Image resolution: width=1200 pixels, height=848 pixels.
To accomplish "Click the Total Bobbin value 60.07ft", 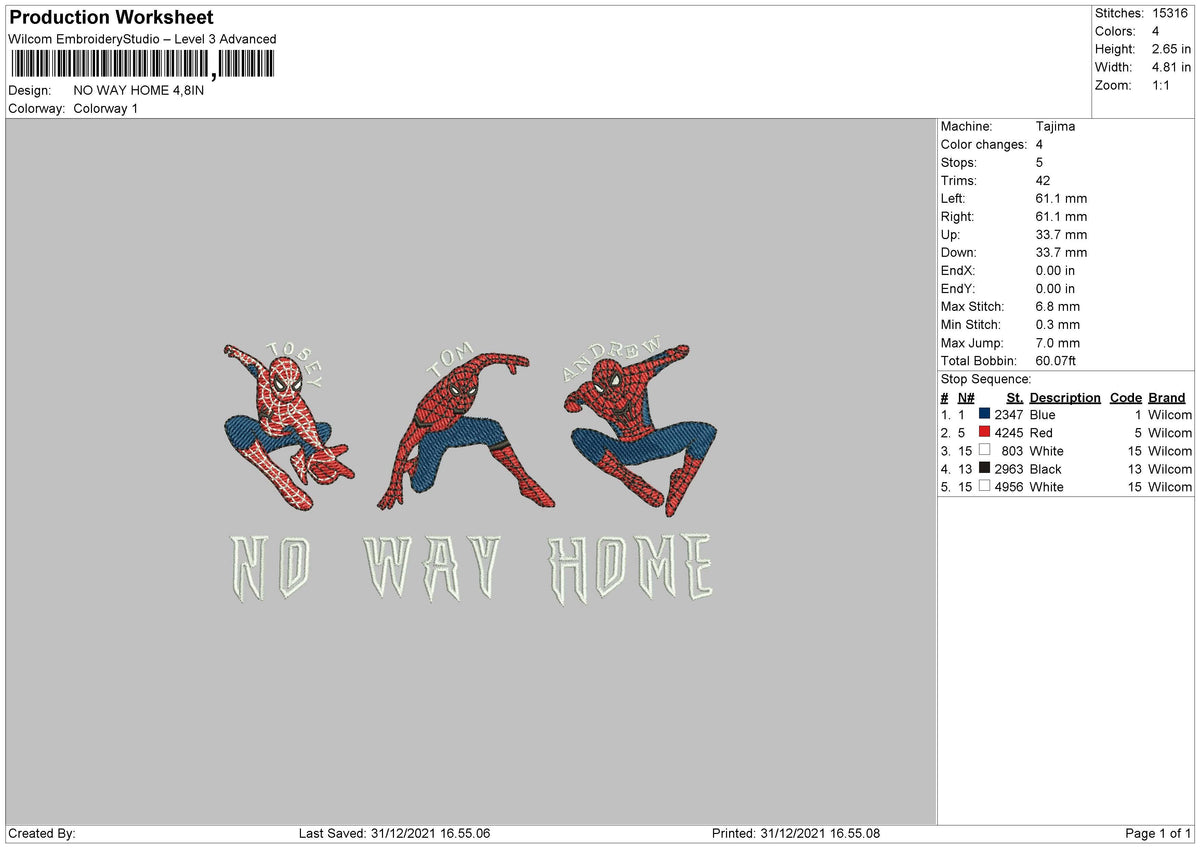I will (1056, 360).
